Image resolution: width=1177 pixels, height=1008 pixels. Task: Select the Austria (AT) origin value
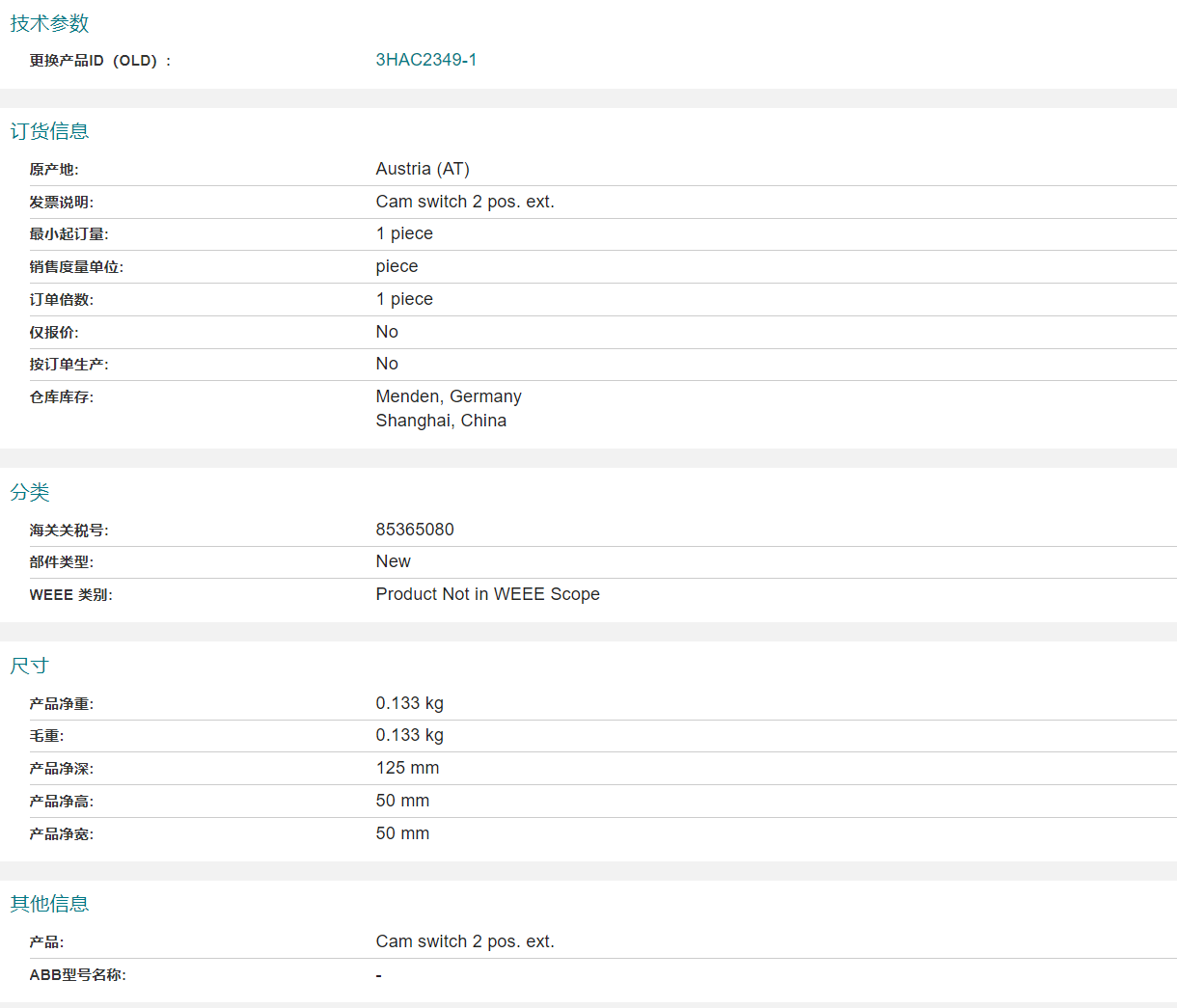coord(423,169)
